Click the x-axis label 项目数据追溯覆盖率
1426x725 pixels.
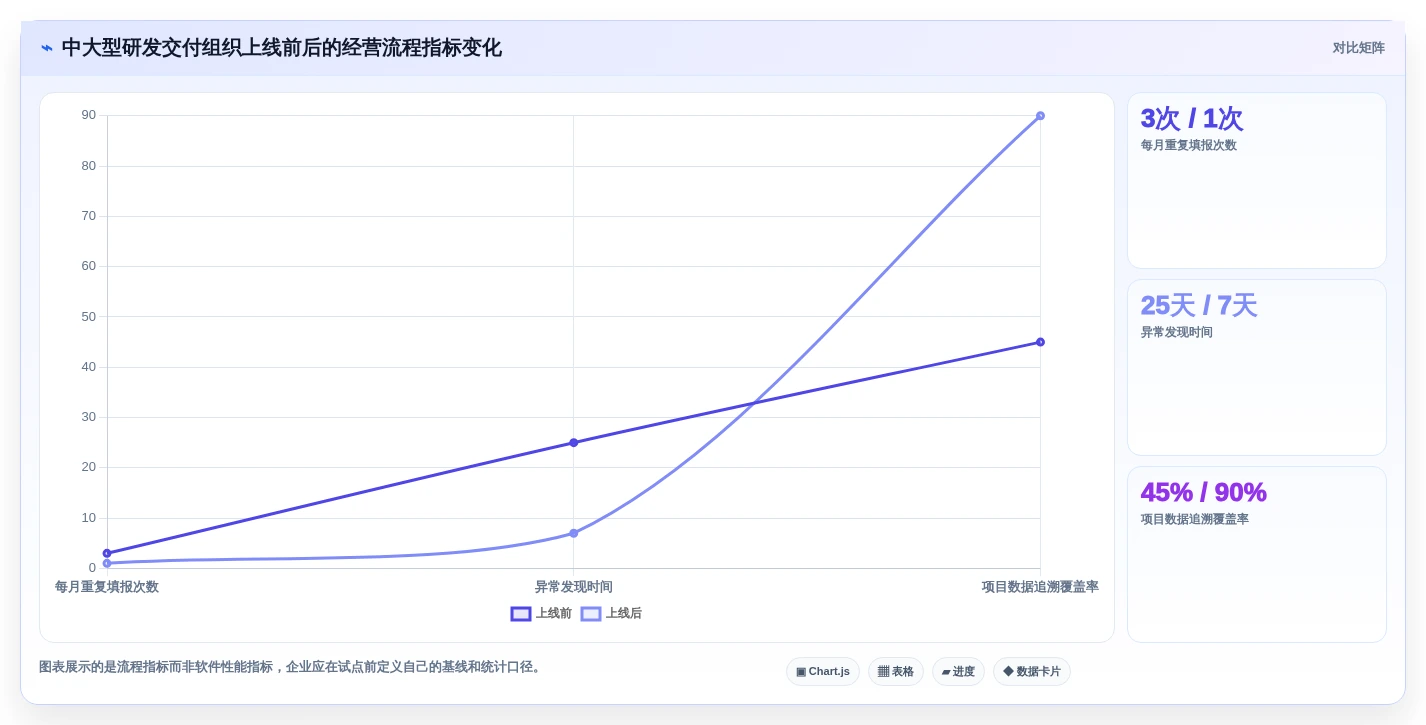tap(1040, 587)
